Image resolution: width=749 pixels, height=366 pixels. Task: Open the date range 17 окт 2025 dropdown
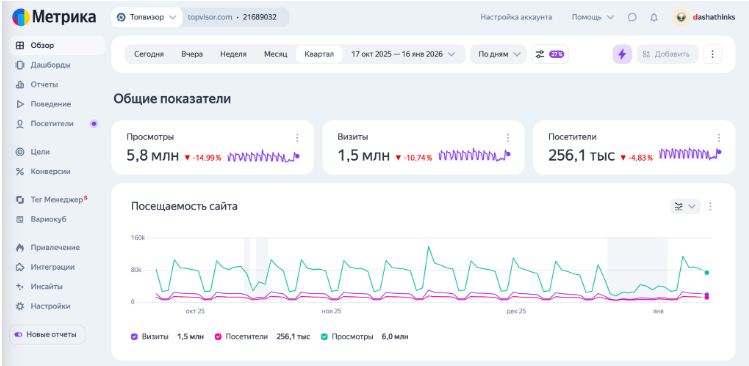[x=404, y=54]
